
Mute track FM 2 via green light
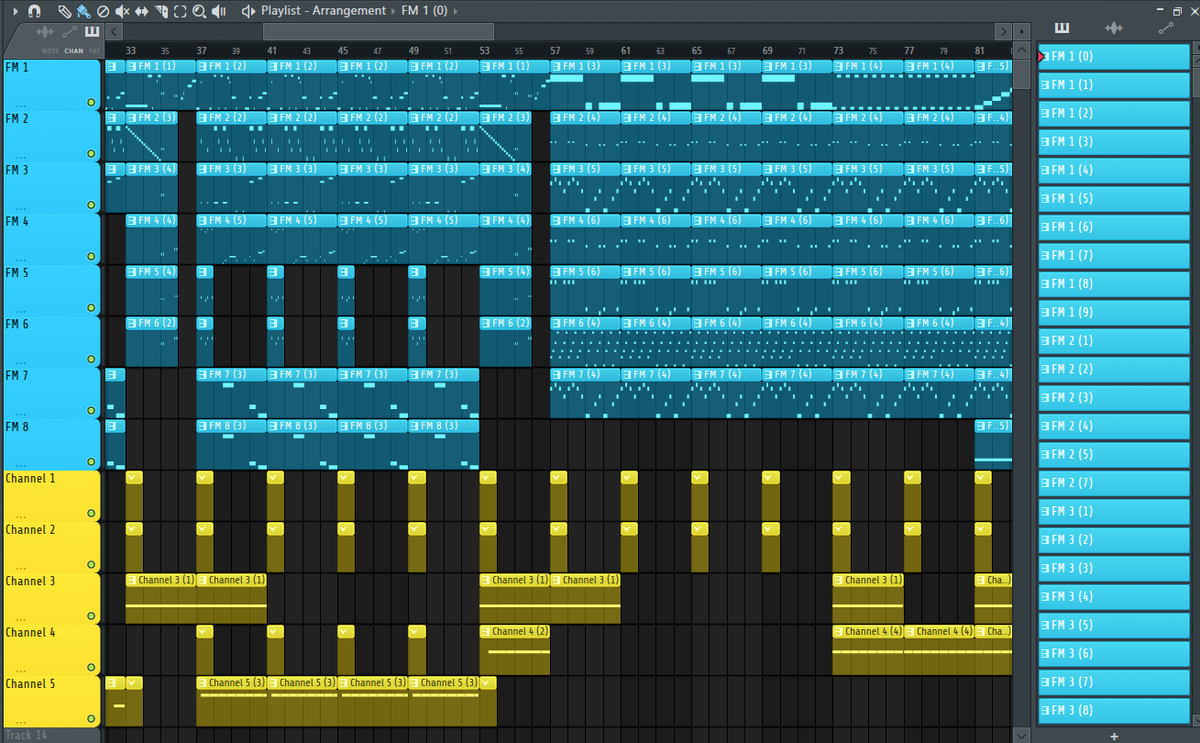coord(91,153)
